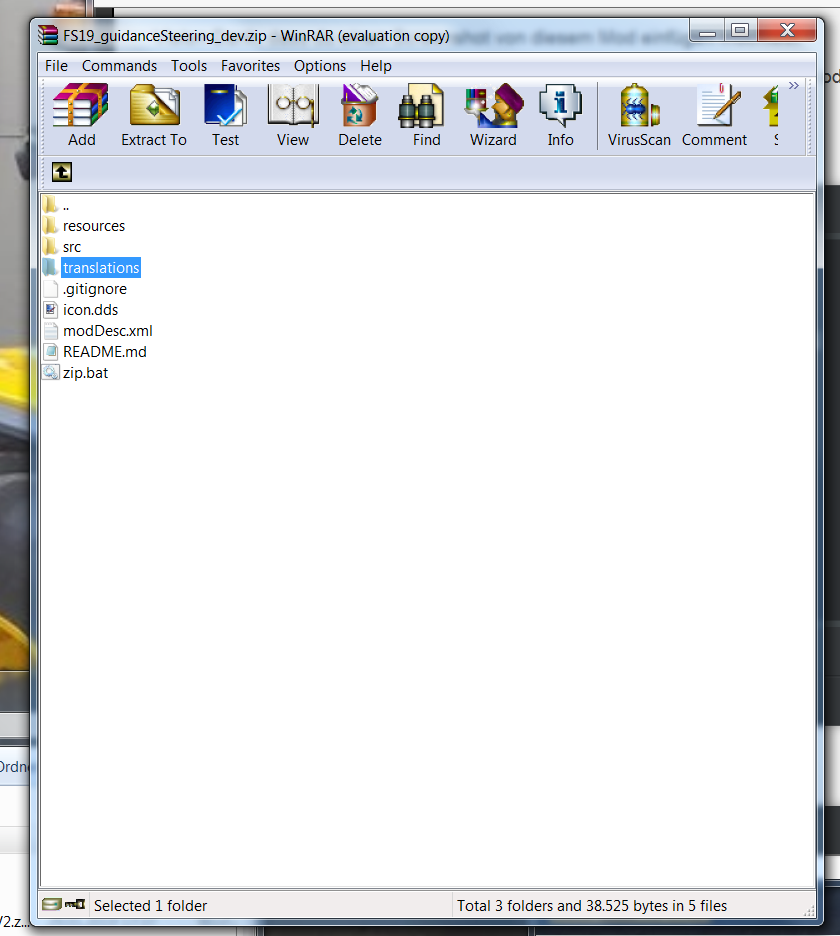This screenshot has height=936, width=840.
Task: Open the Favorites menu
Action: (250, 66)
